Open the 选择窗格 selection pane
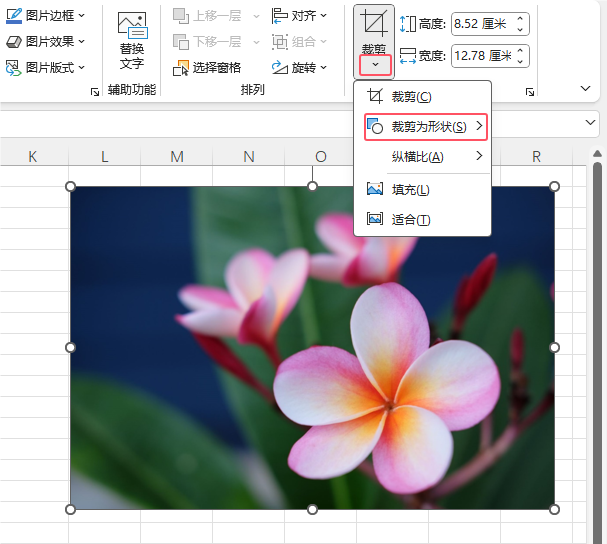Image resolution: width=607 pixels, height=544 pixels. click(x=207, y=68)
